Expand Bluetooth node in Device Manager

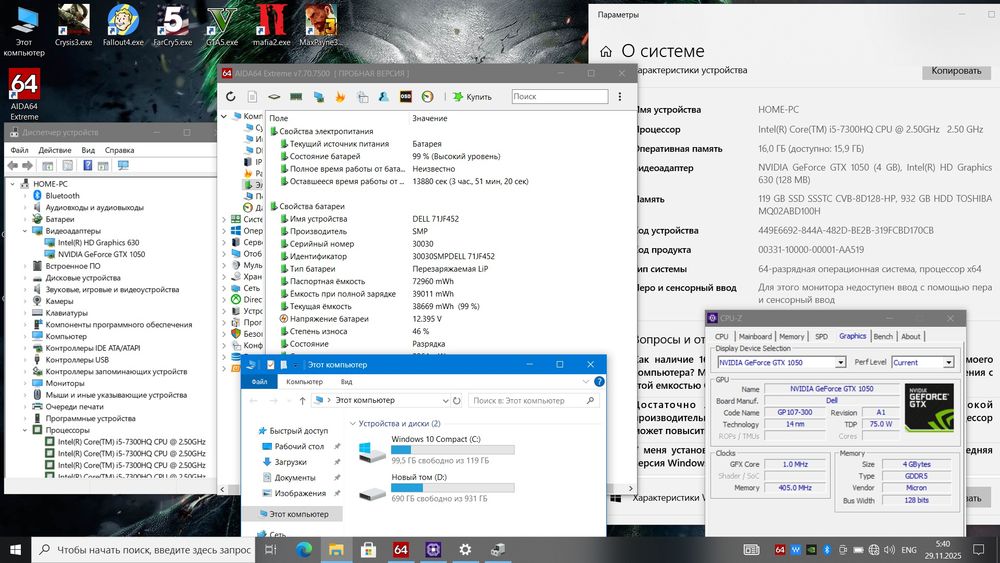pos(26,196)
